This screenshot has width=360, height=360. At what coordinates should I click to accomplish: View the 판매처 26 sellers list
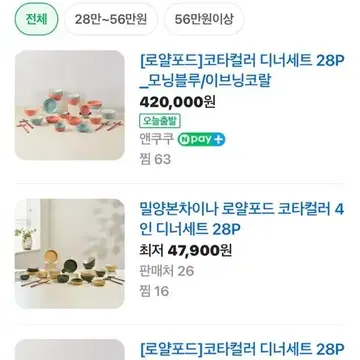167,271
